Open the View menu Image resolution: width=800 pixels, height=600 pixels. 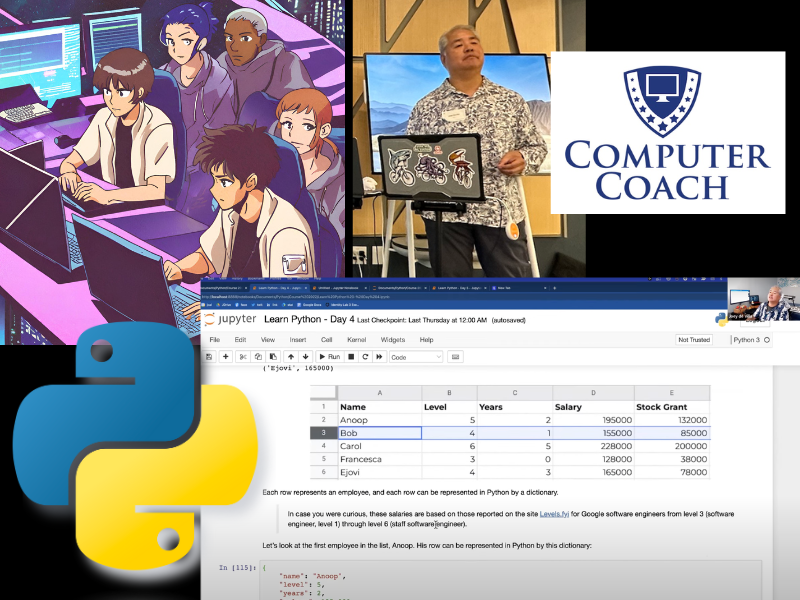point(268,340)
